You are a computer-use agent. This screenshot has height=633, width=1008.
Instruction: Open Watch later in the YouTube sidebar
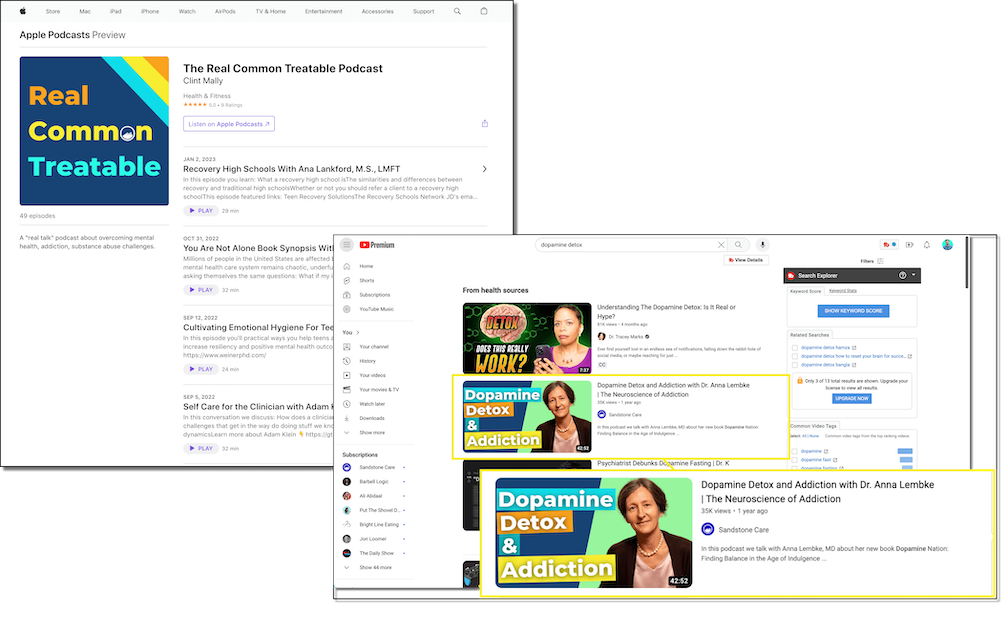click(372, 404)
